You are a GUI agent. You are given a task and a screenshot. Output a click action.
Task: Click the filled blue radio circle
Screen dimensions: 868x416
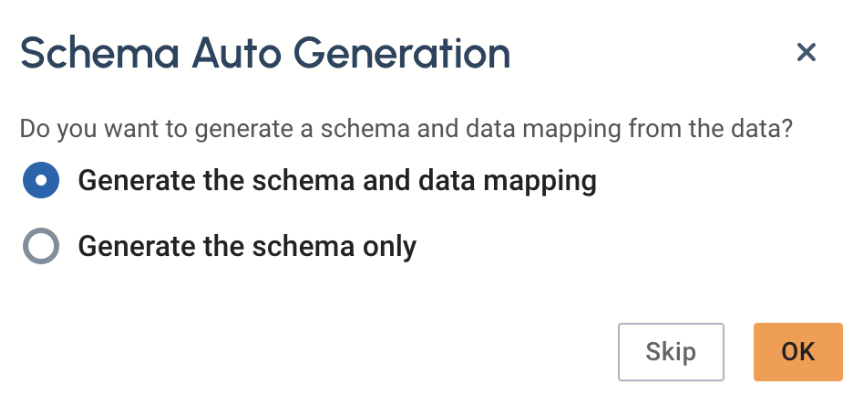(x=41, y=181)
